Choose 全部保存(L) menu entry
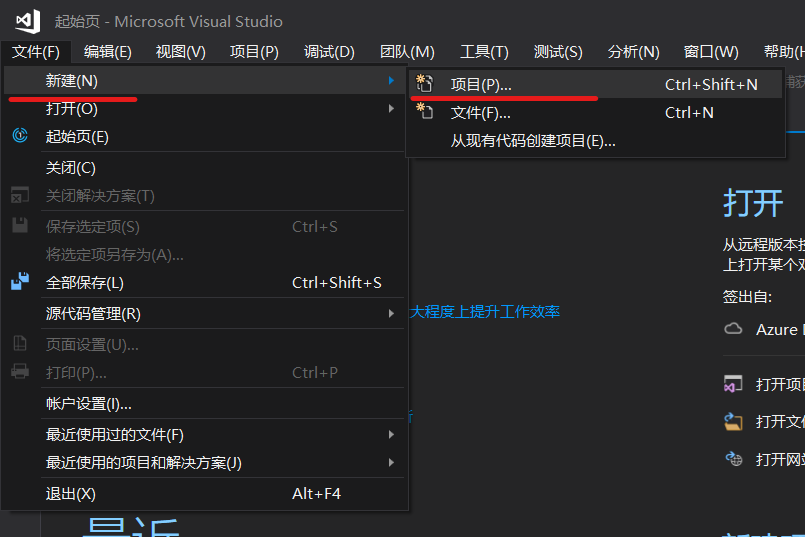Image resolution: width=805 pixels, height=537 pixels. tap(204, 282)
